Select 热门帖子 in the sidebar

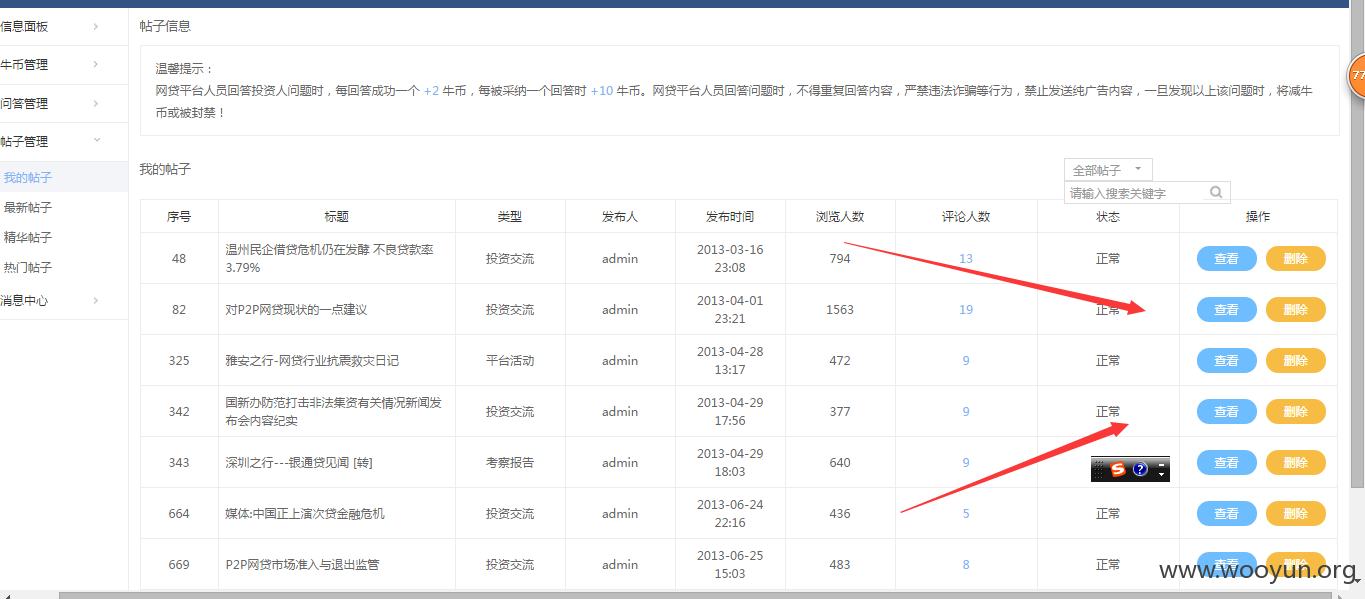[x=28, y=268]
